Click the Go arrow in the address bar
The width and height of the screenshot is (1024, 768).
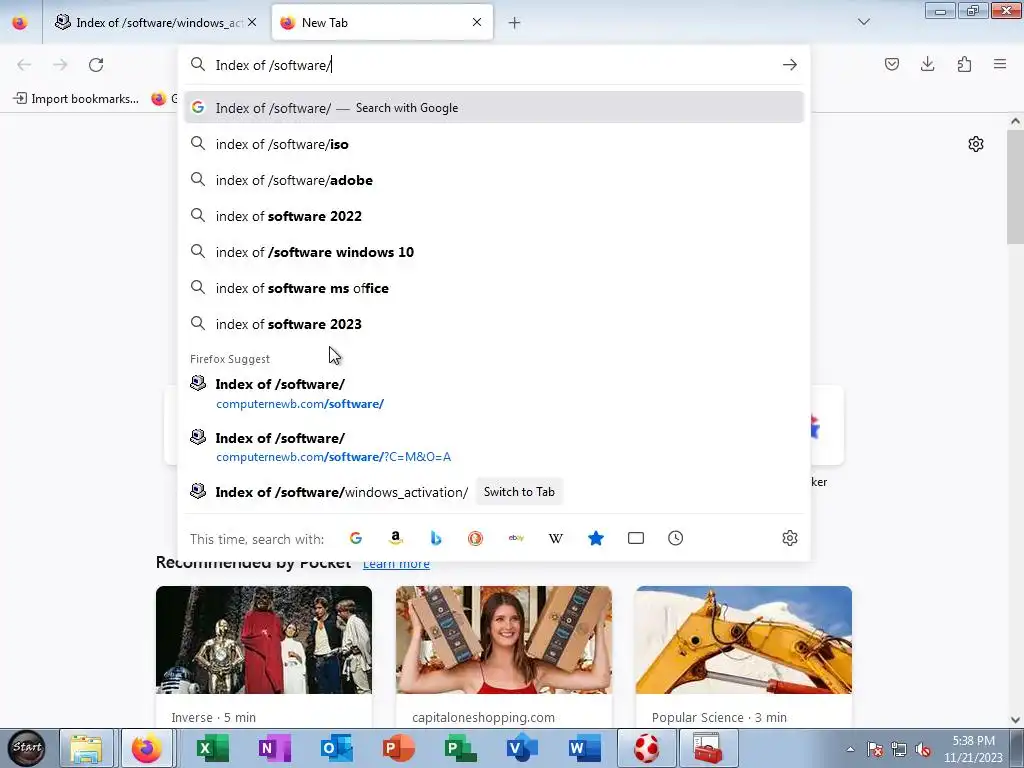(790, 65)
